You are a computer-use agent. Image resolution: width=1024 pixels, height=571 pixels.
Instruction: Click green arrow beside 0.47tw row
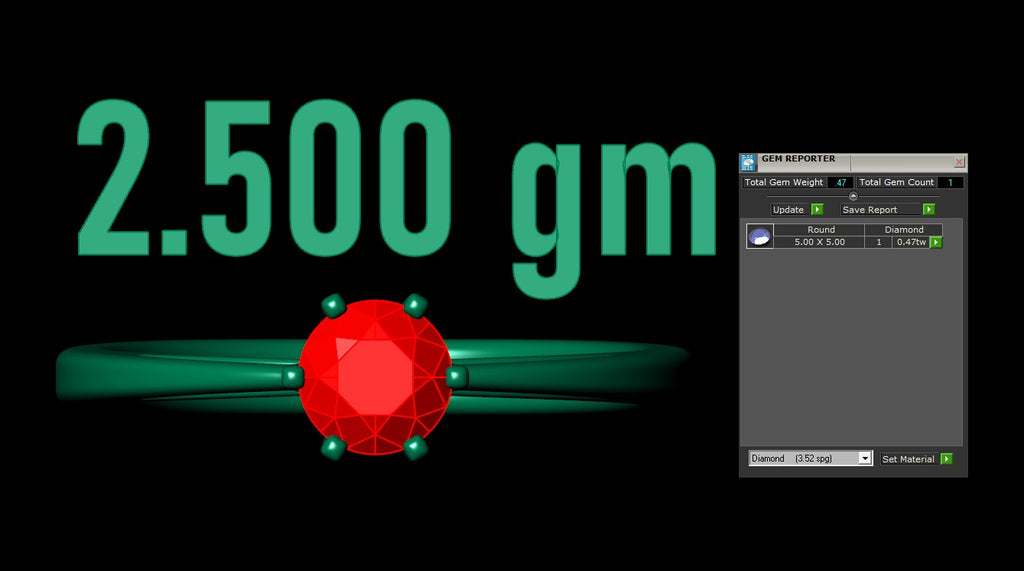[936, 242]
